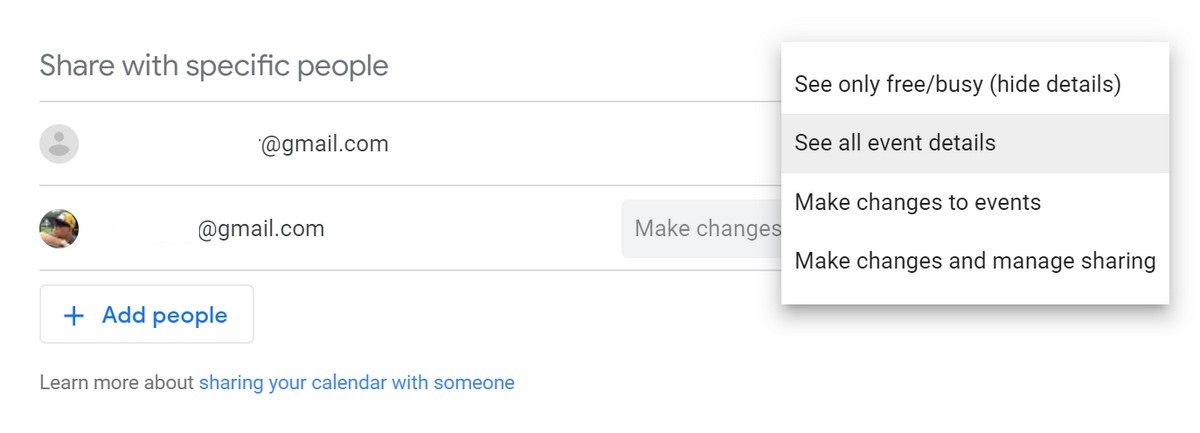This screenshot has height=433, width=1200.
Task: Click the plus icon beside Add people
Action: 74,316
